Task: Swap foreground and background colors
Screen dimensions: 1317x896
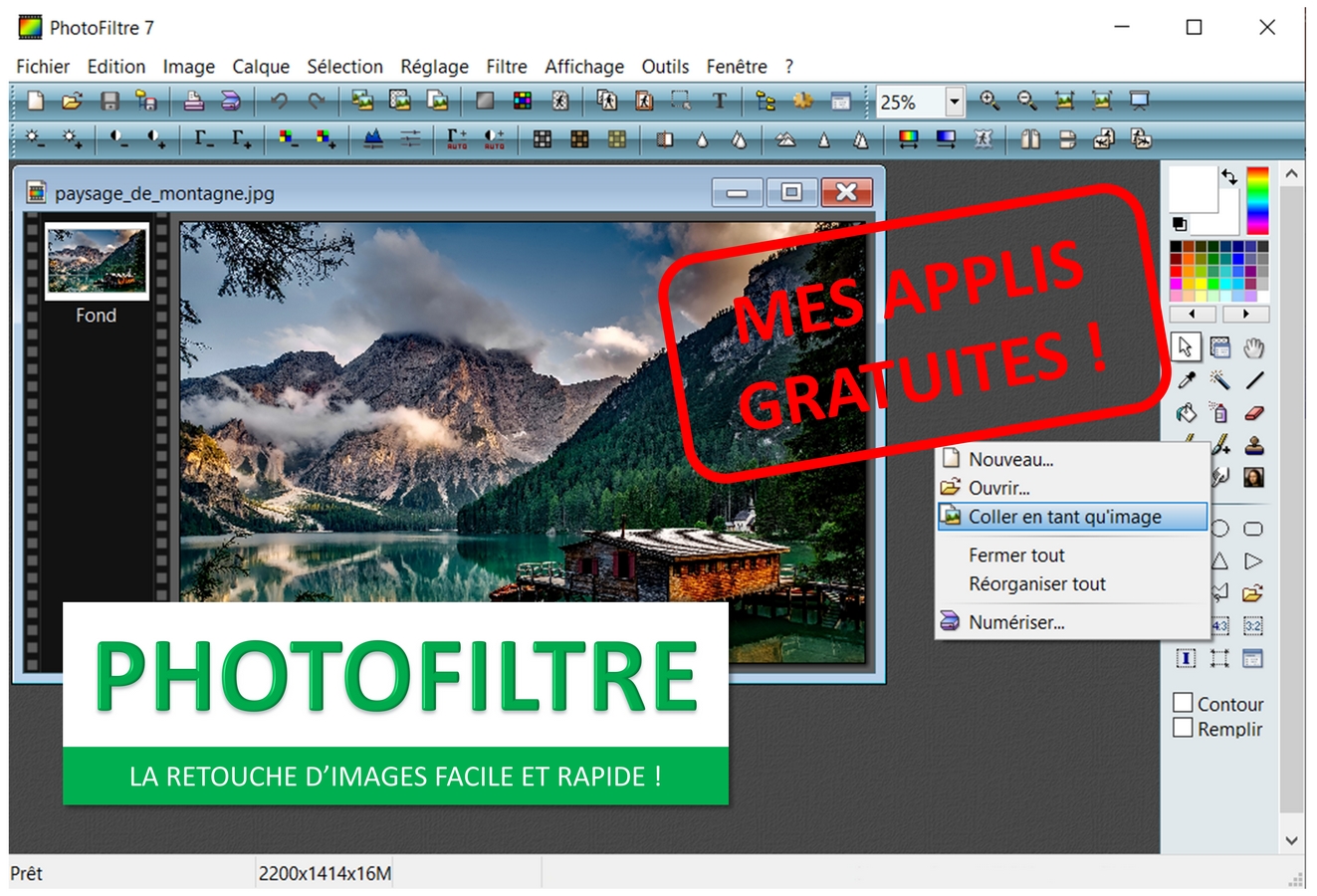Action: pyautogui.click(x=1229, y=177)
